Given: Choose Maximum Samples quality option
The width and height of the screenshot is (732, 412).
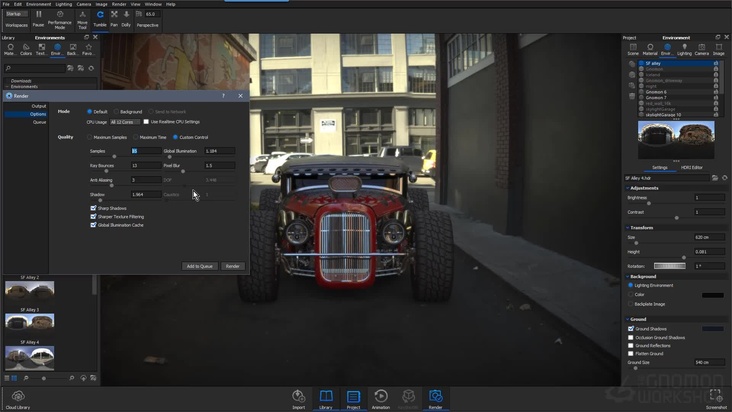Looking at the screenshot, I should pos(90,137).
